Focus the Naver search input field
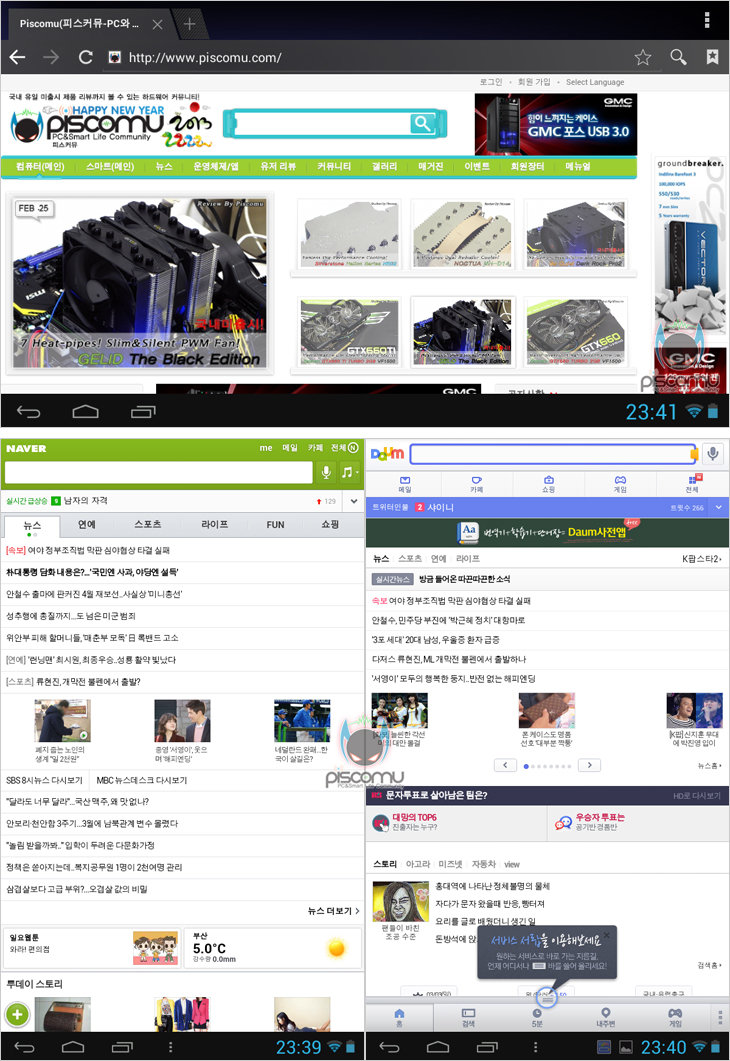 click(x=158, y=472)
